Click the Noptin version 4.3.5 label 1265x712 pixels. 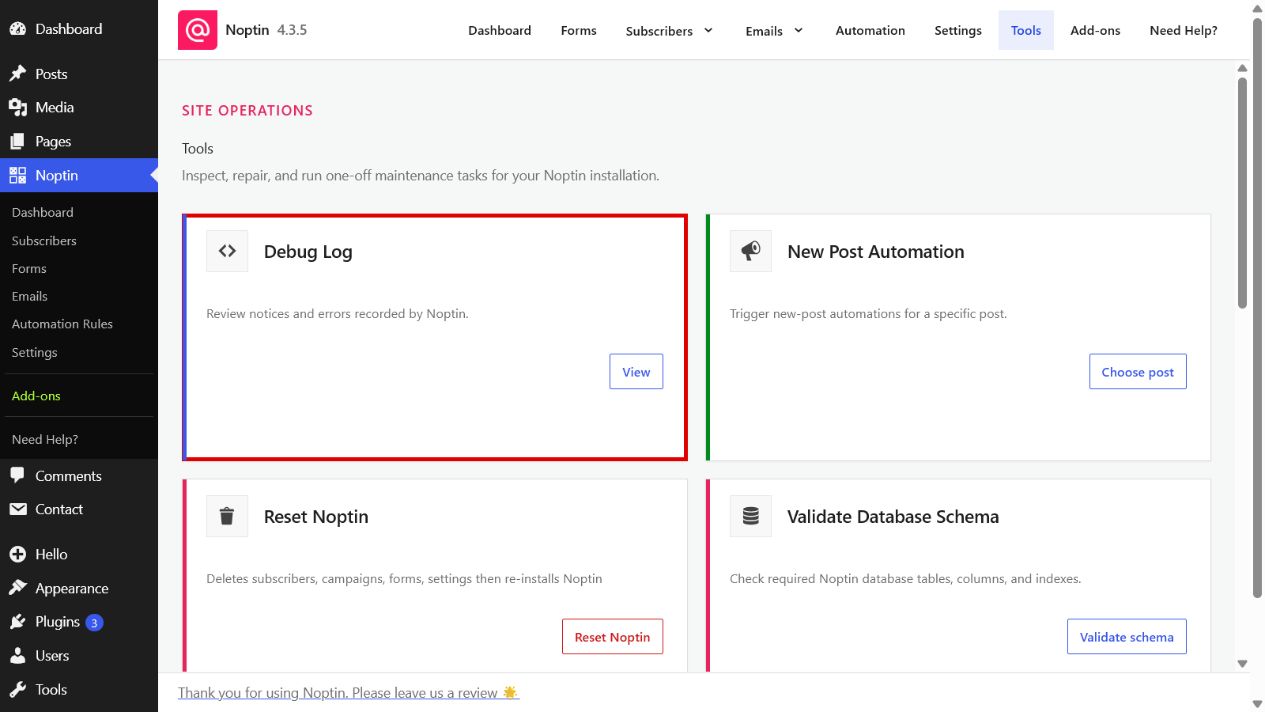(x=292, y=30)
